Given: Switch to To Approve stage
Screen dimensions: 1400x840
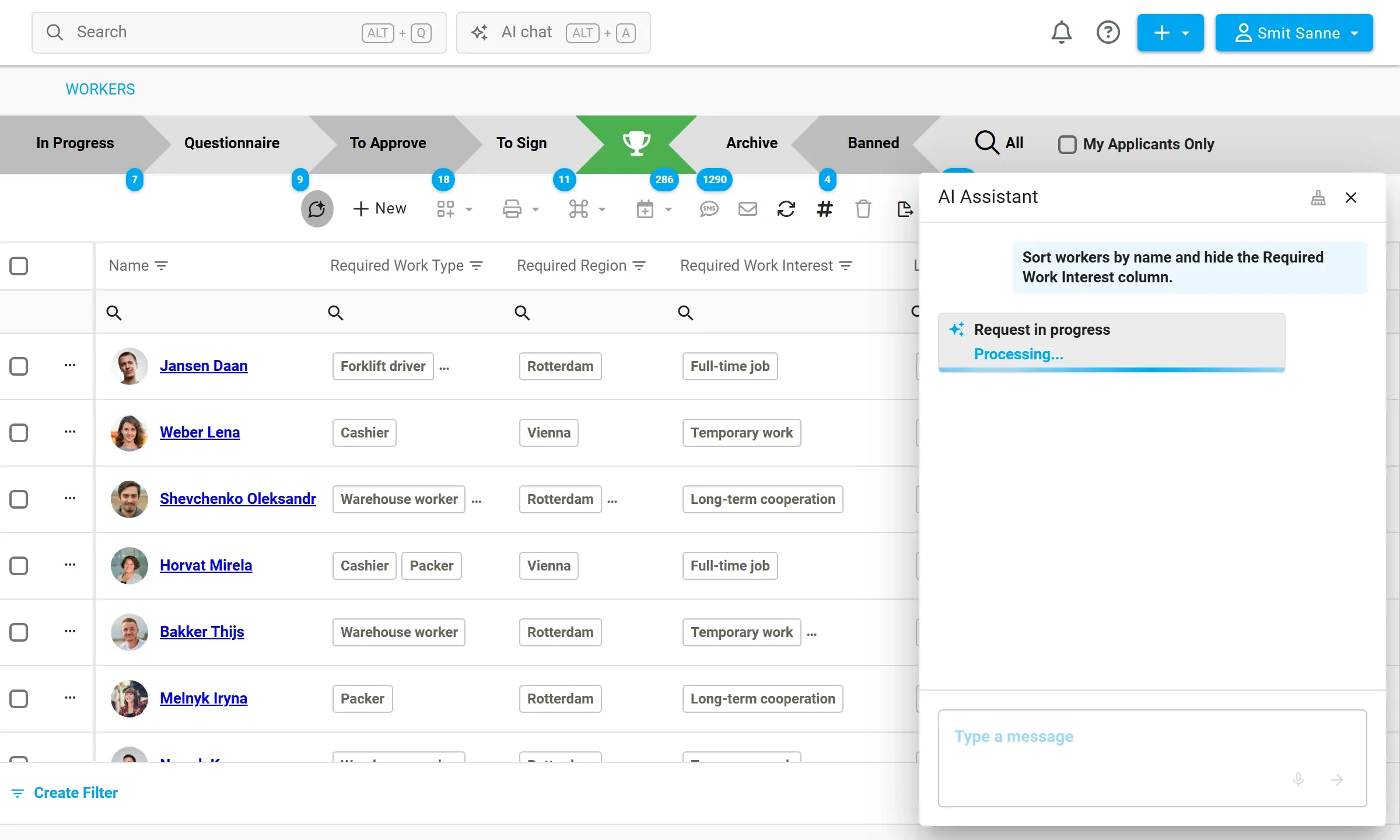Looking at the screenshot, I should [x=388, y=143].
